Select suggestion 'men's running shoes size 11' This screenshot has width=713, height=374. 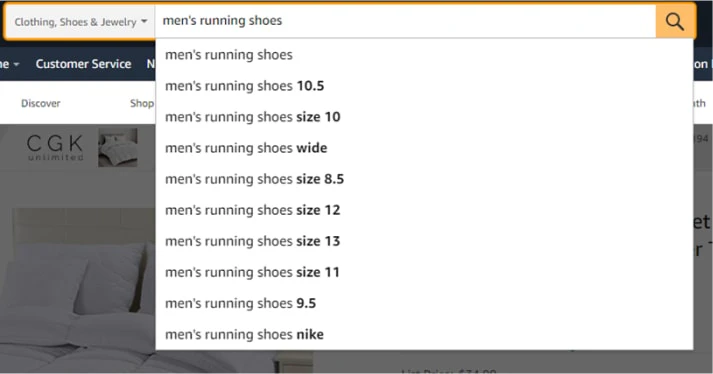(x=424, y=272)
